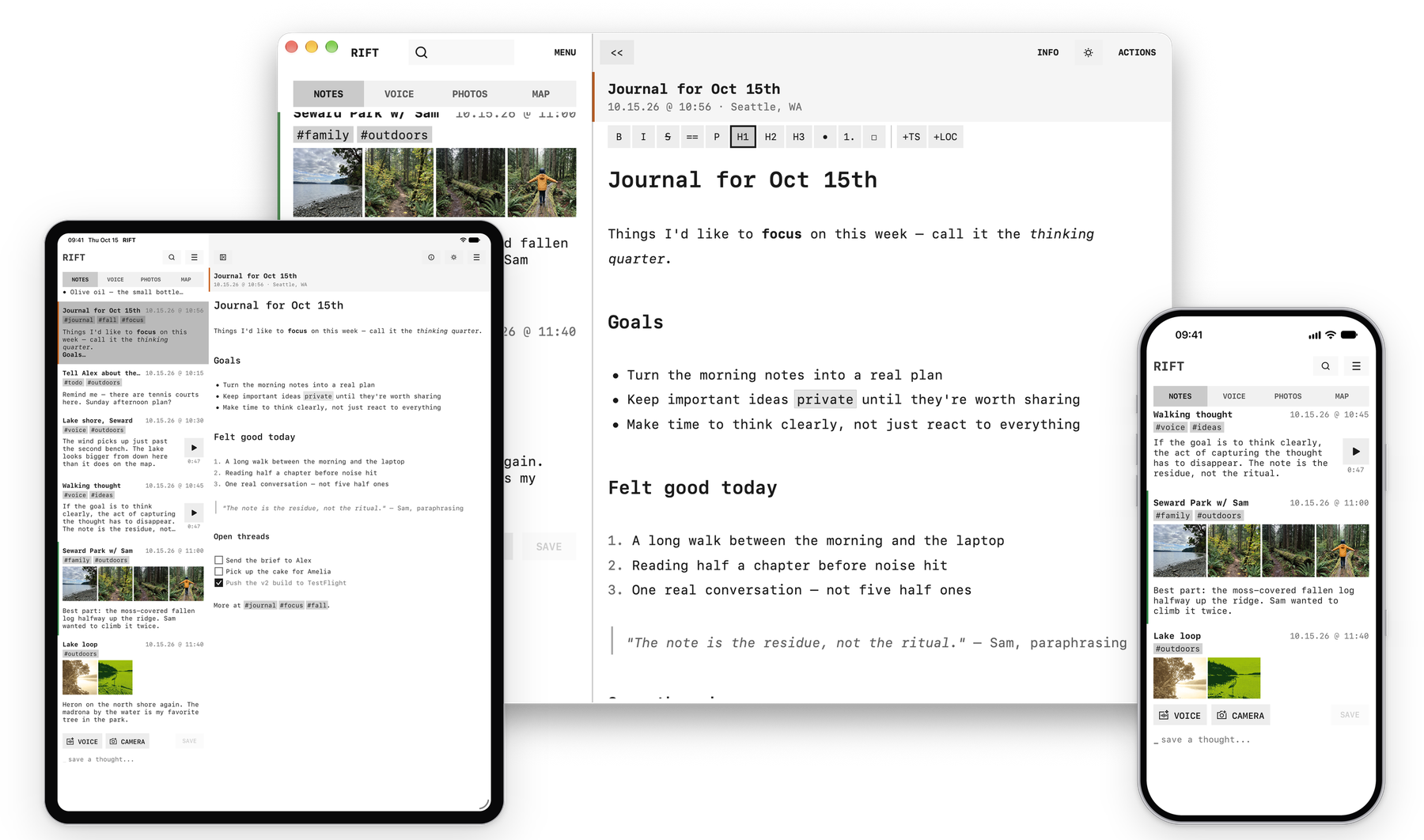Collapse the editor with the << button
1424x840 pixels.
click(x=617, y=52)
